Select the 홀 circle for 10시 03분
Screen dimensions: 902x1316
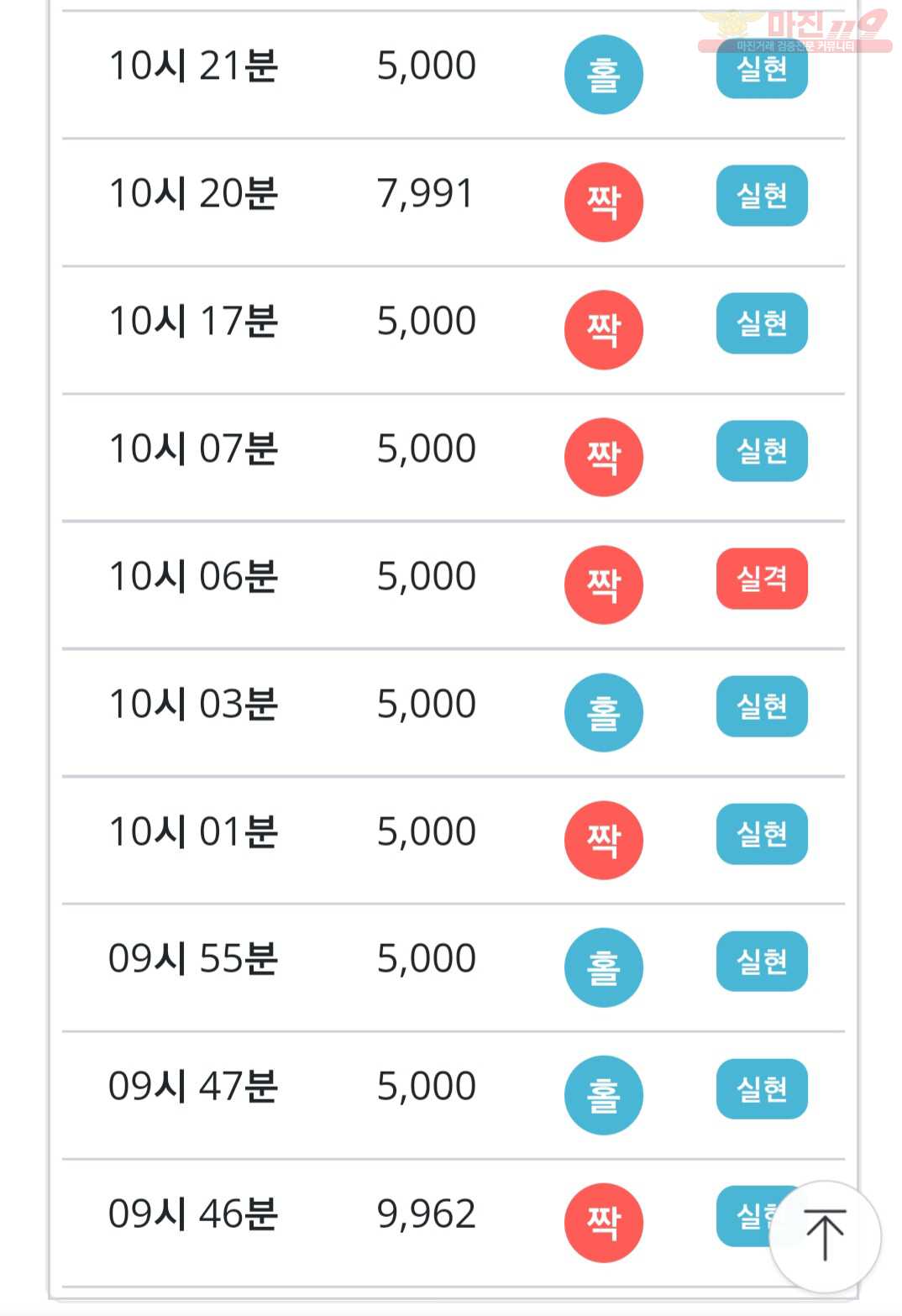(603, 712)
